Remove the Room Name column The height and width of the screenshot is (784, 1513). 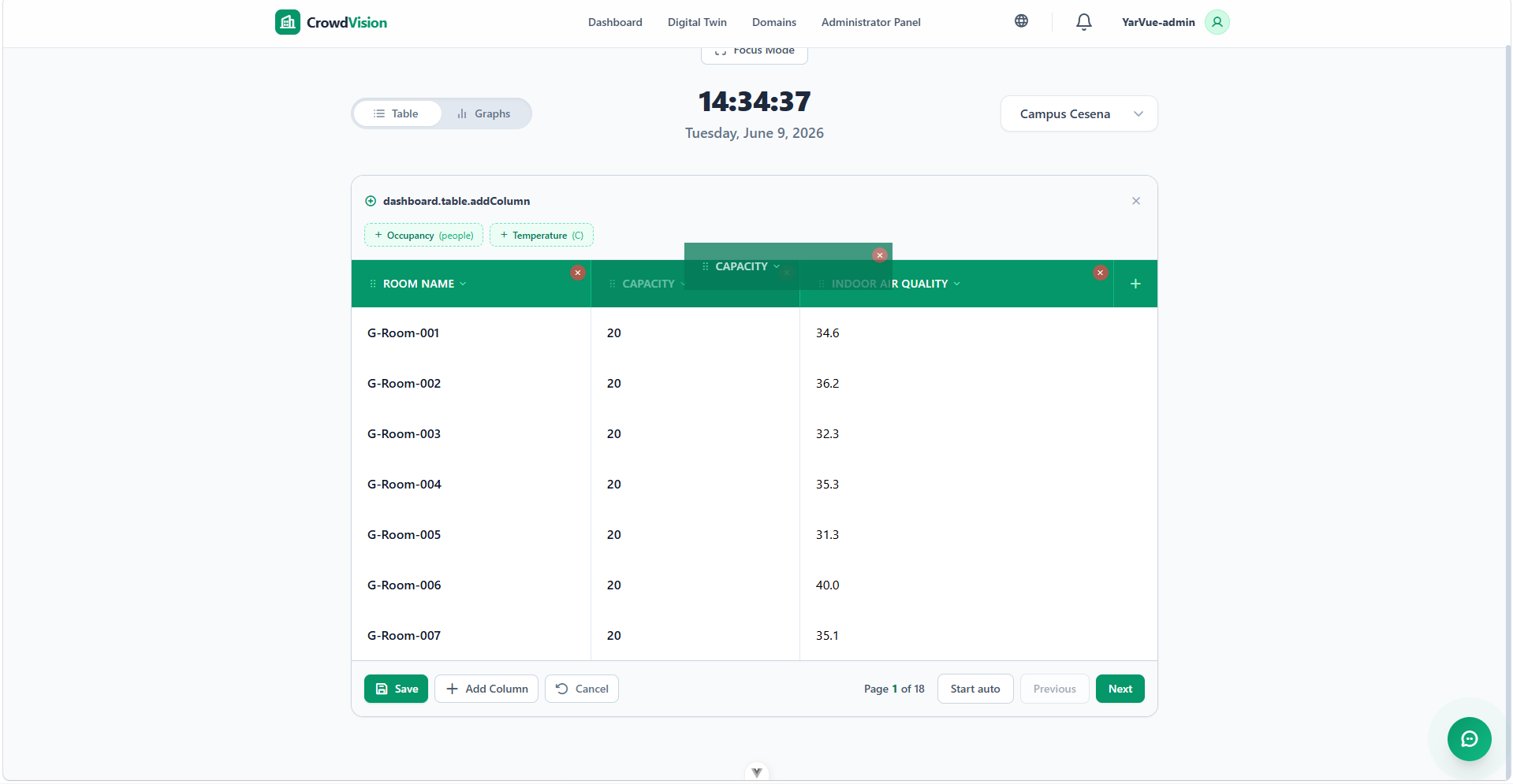coord(578,273)
